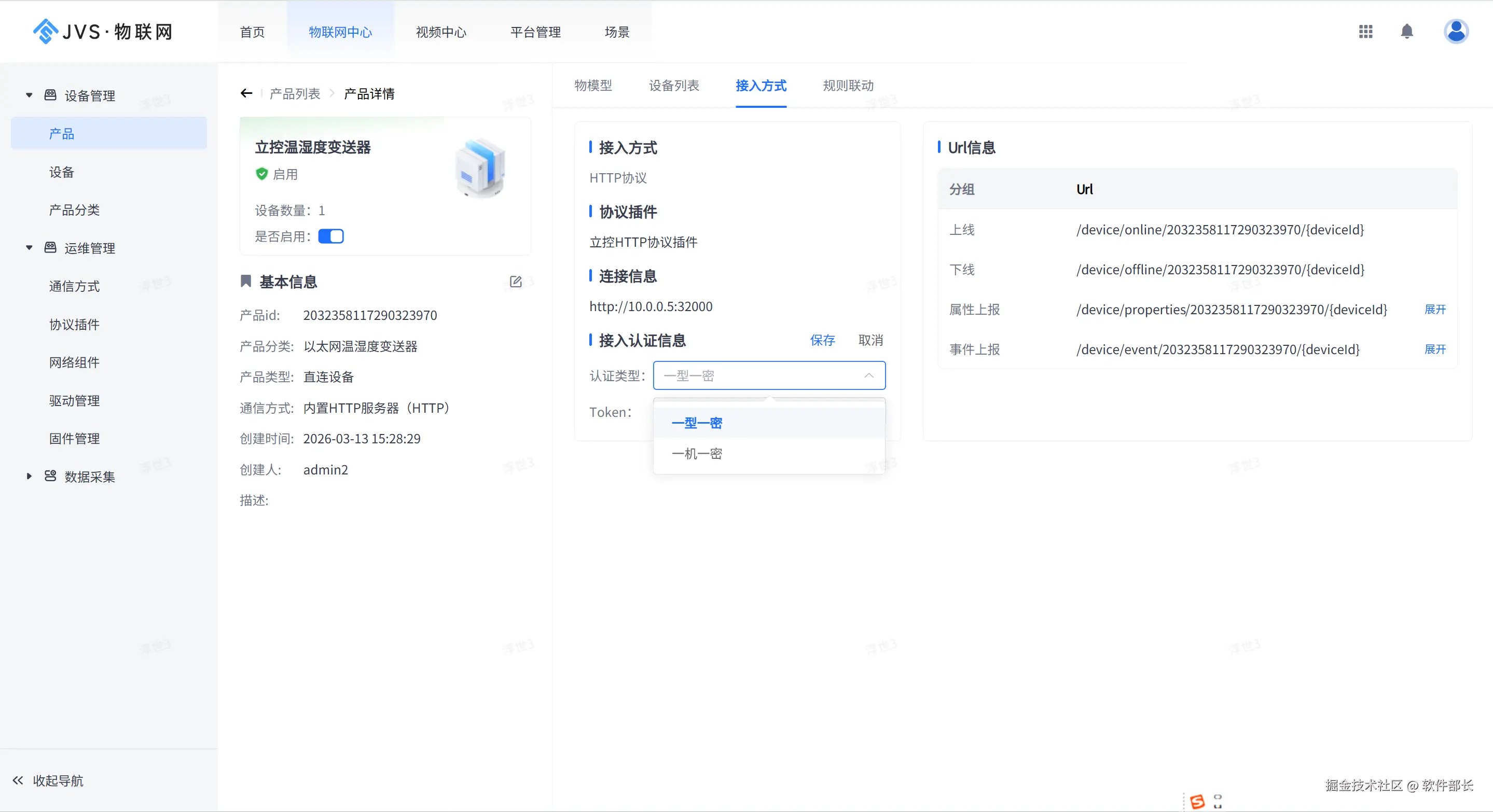Open the 认证类型 dropdown box
The width and height of the screenshot is (1493, 812).
coord(768,375)
